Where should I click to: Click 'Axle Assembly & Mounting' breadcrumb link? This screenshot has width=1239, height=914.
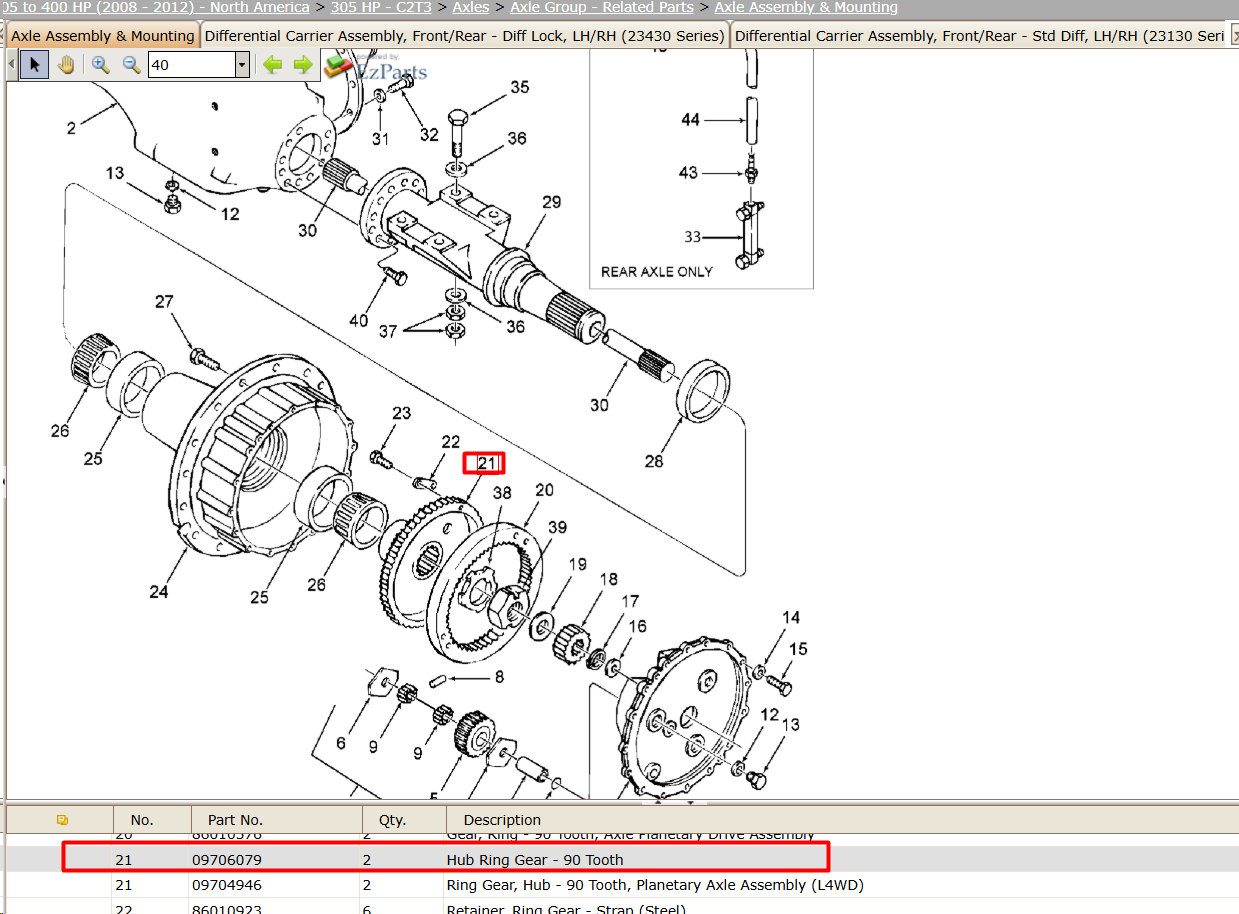[806, 7]
